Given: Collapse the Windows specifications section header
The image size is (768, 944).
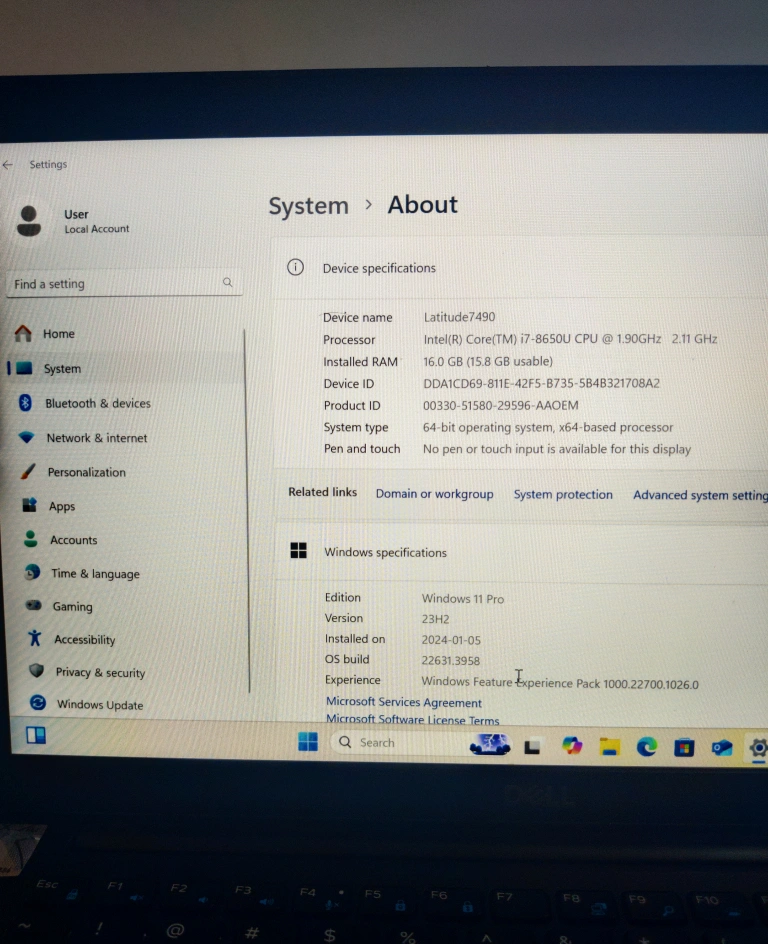Looking at the screenshot, I should pos(522,552).
